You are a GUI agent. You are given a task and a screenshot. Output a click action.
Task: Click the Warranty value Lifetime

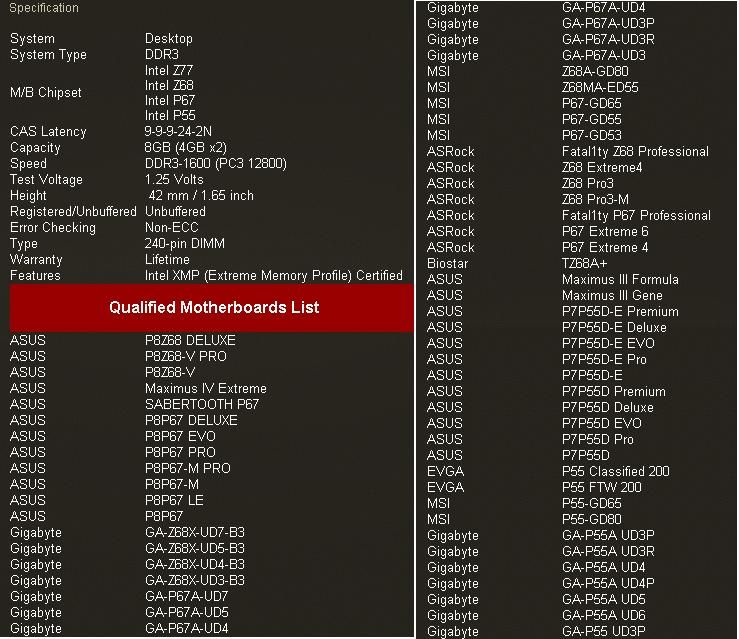[167, 260]
